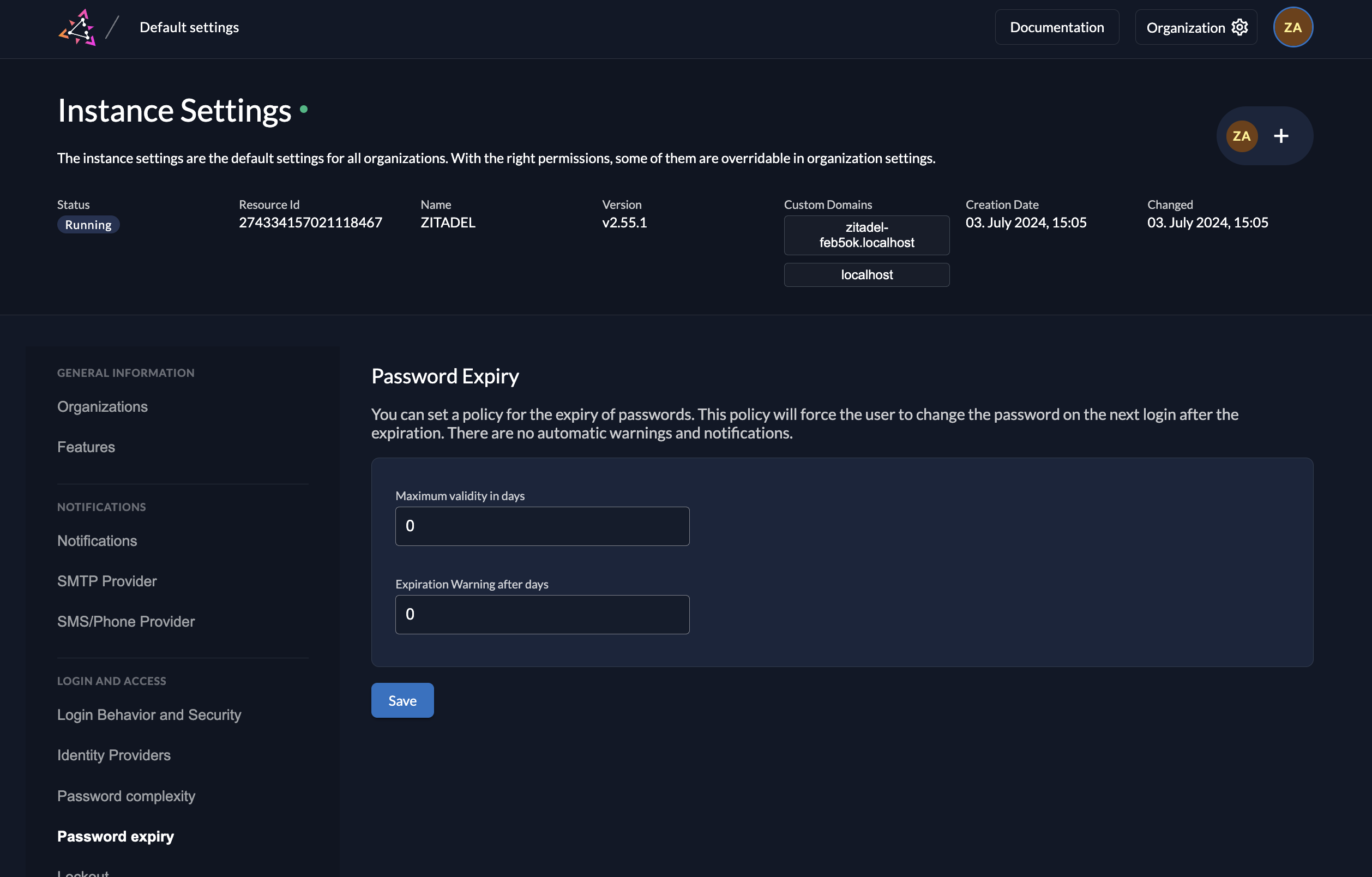The width and height of the screenshot is (1372, 877).
Task: Click the Default settings breadcrumb
Action: click(189, 27)
